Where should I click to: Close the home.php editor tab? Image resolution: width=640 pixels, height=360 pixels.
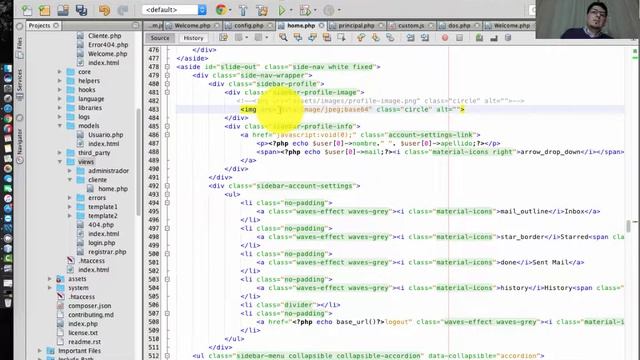pos(322,26)
